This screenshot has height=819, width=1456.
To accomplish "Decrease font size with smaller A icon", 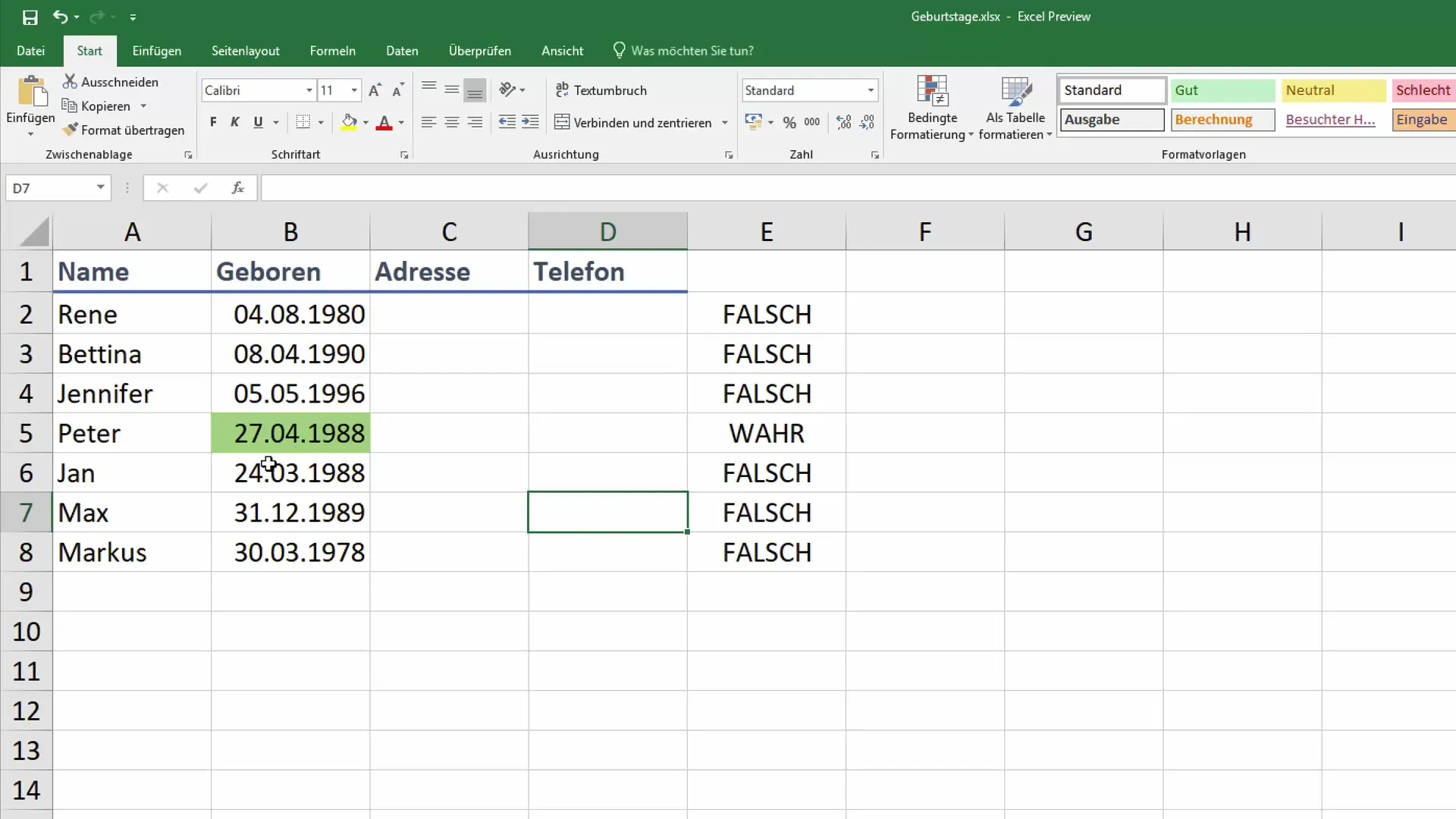I will click(397, 90).
